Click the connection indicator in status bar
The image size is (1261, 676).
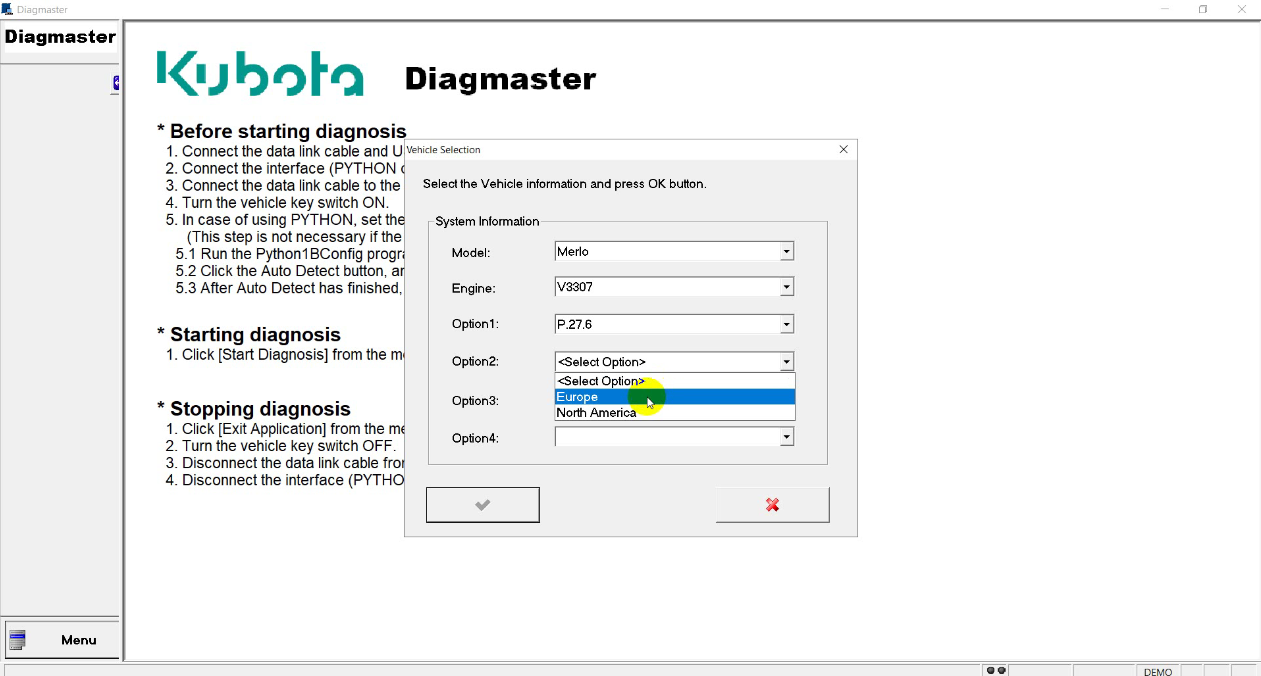995,671
